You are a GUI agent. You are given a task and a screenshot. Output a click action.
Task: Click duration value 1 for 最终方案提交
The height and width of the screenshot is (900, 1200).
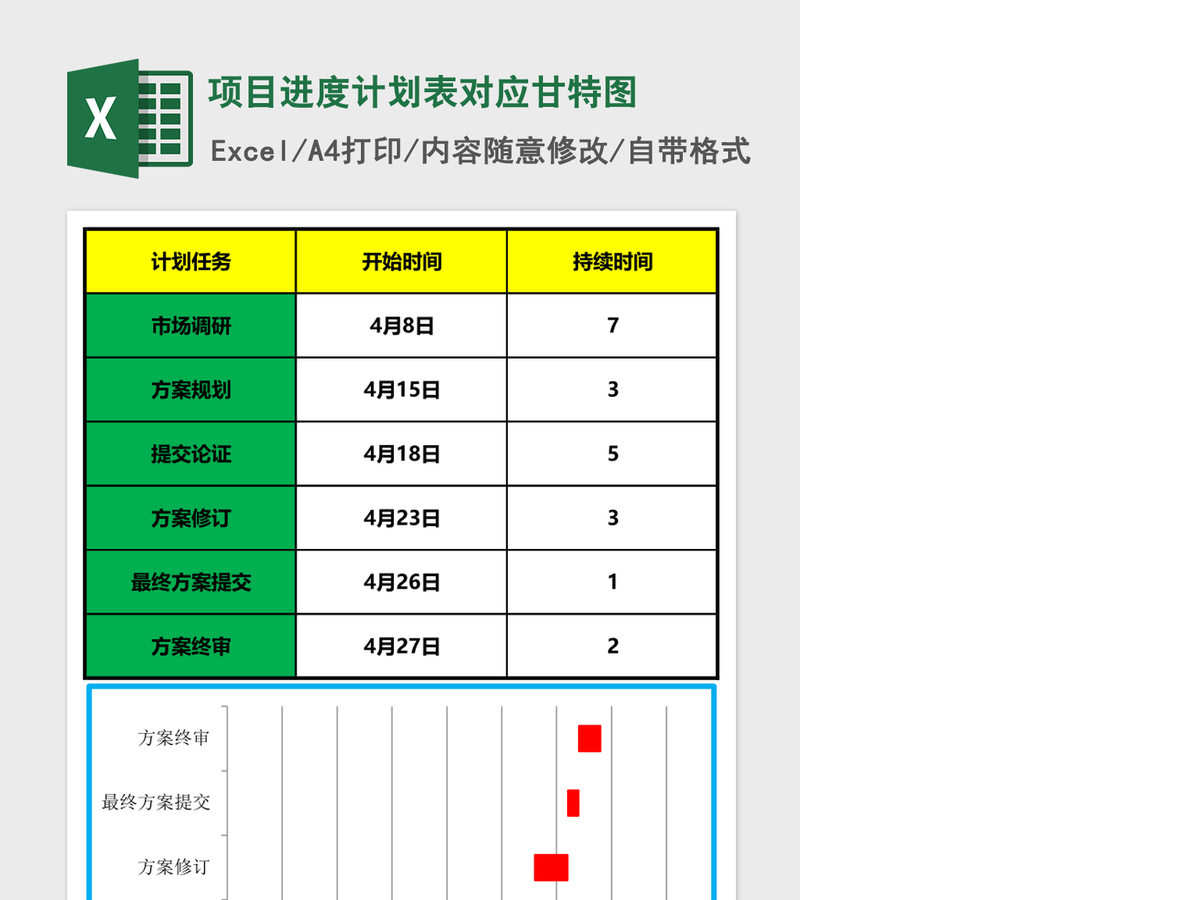(x=612, y=582)
